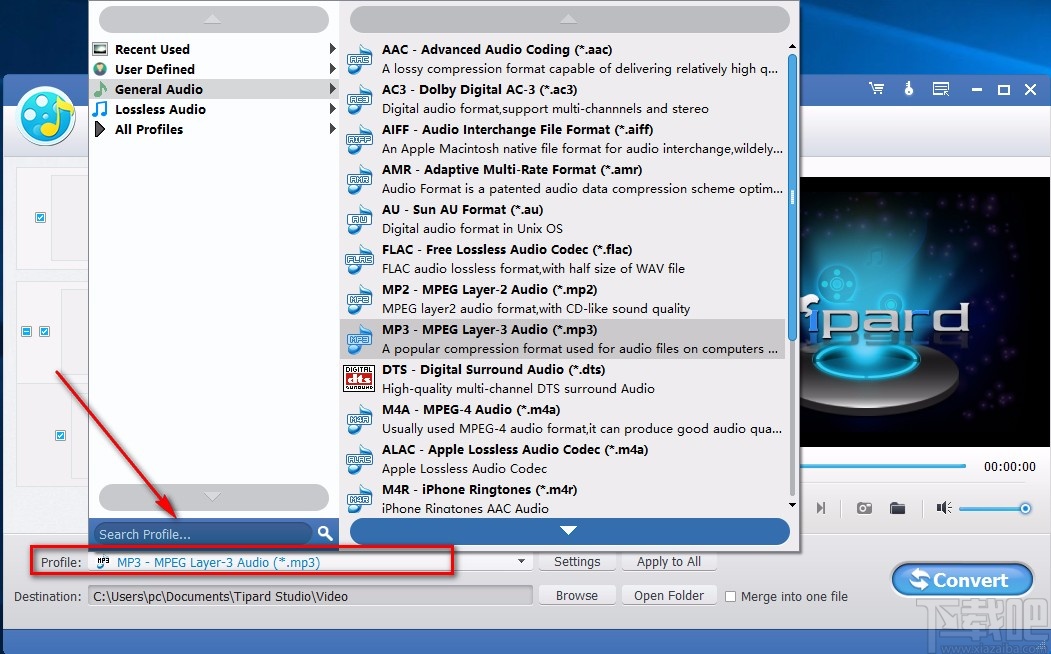Click the MP2 format icon

tap(360, 299)
